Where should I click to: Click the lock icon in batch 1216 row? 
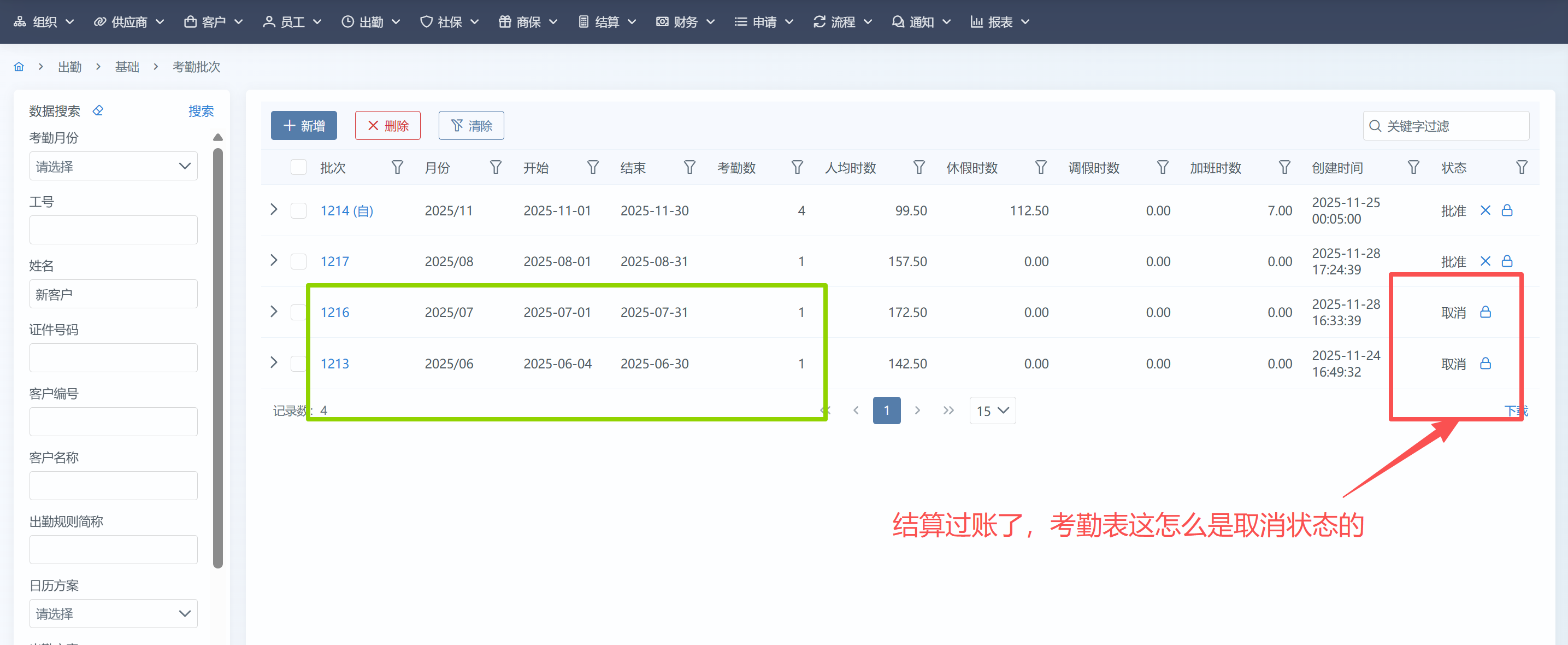tap(1485, 313)
